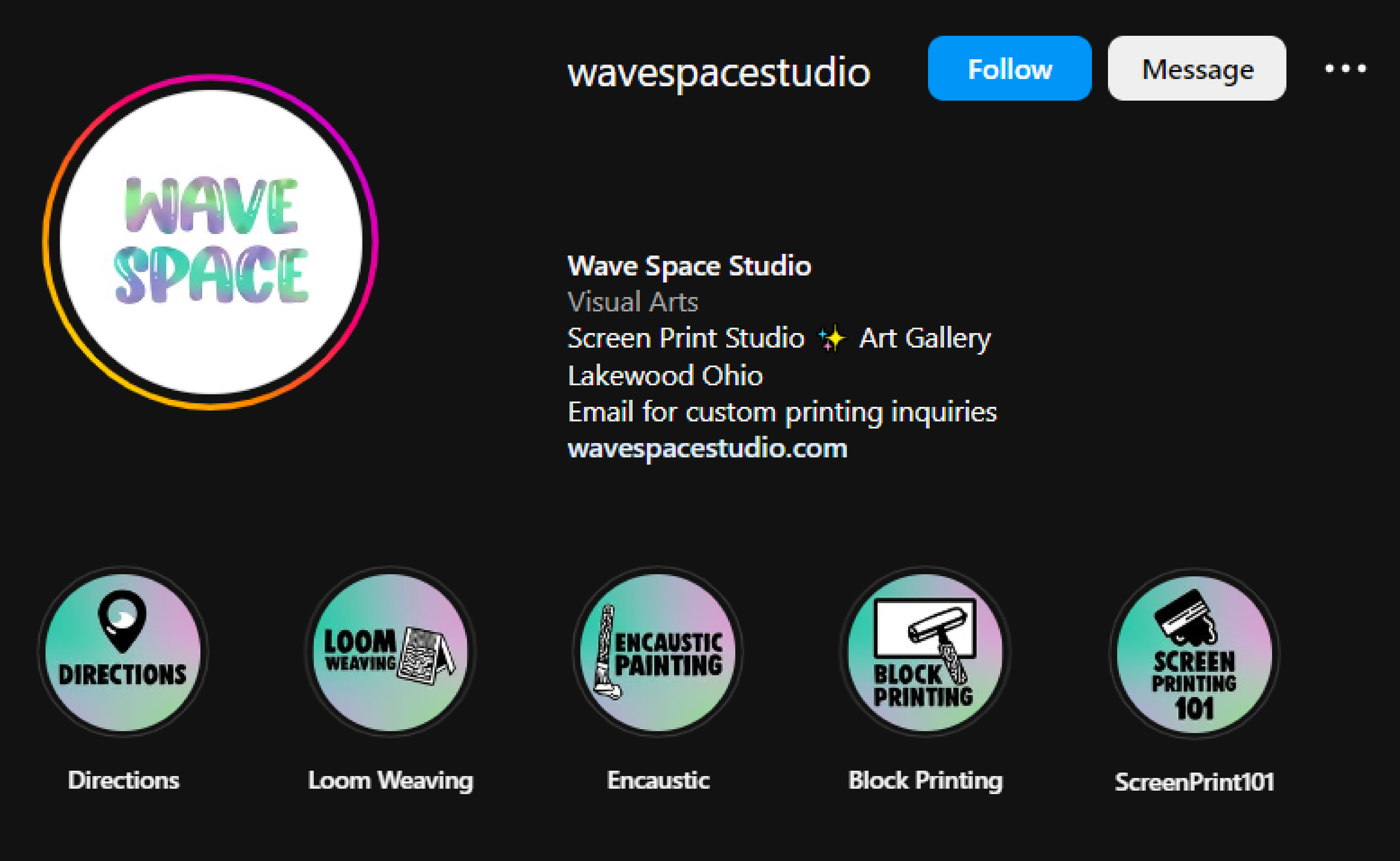Screen dimensions: 1400x861
Task: Open the Loom Weaving highlight icon
Action: [390, 652]
